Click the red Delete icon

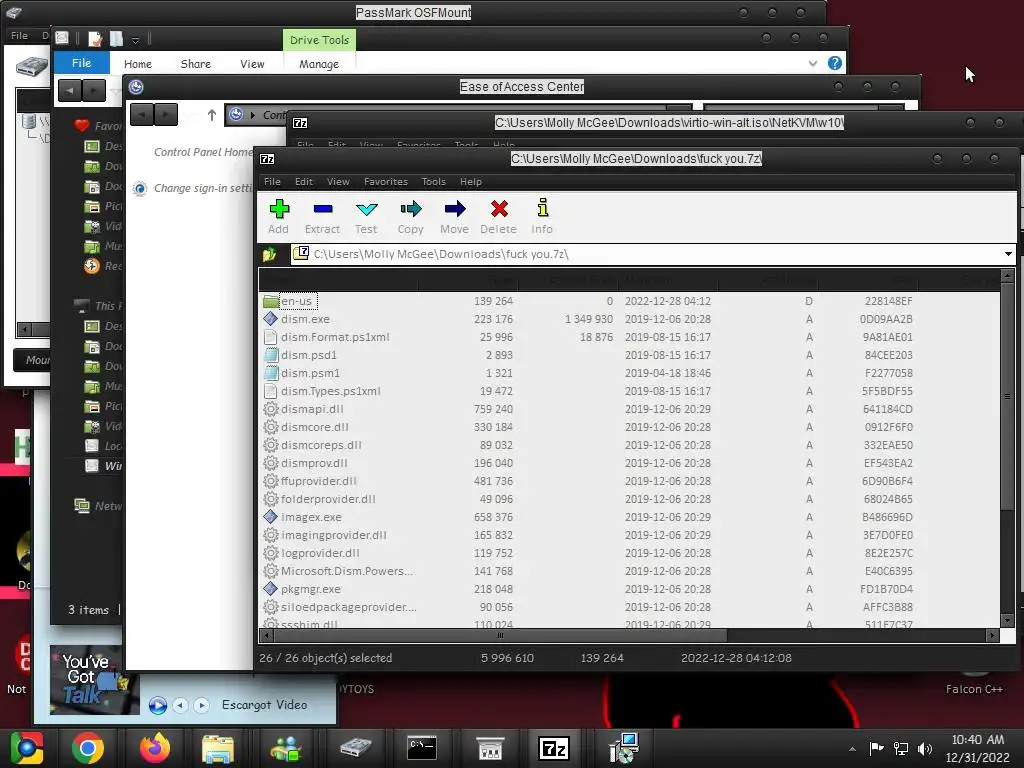(499, 217)
